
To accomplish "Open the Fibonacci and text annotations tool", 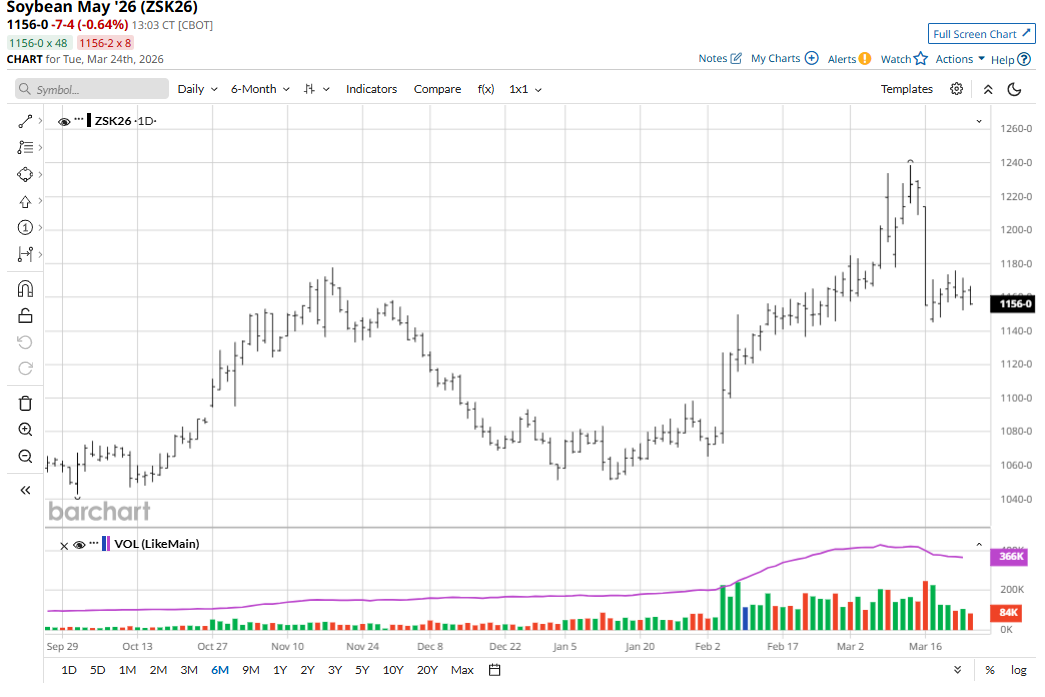I will (25, 147).
